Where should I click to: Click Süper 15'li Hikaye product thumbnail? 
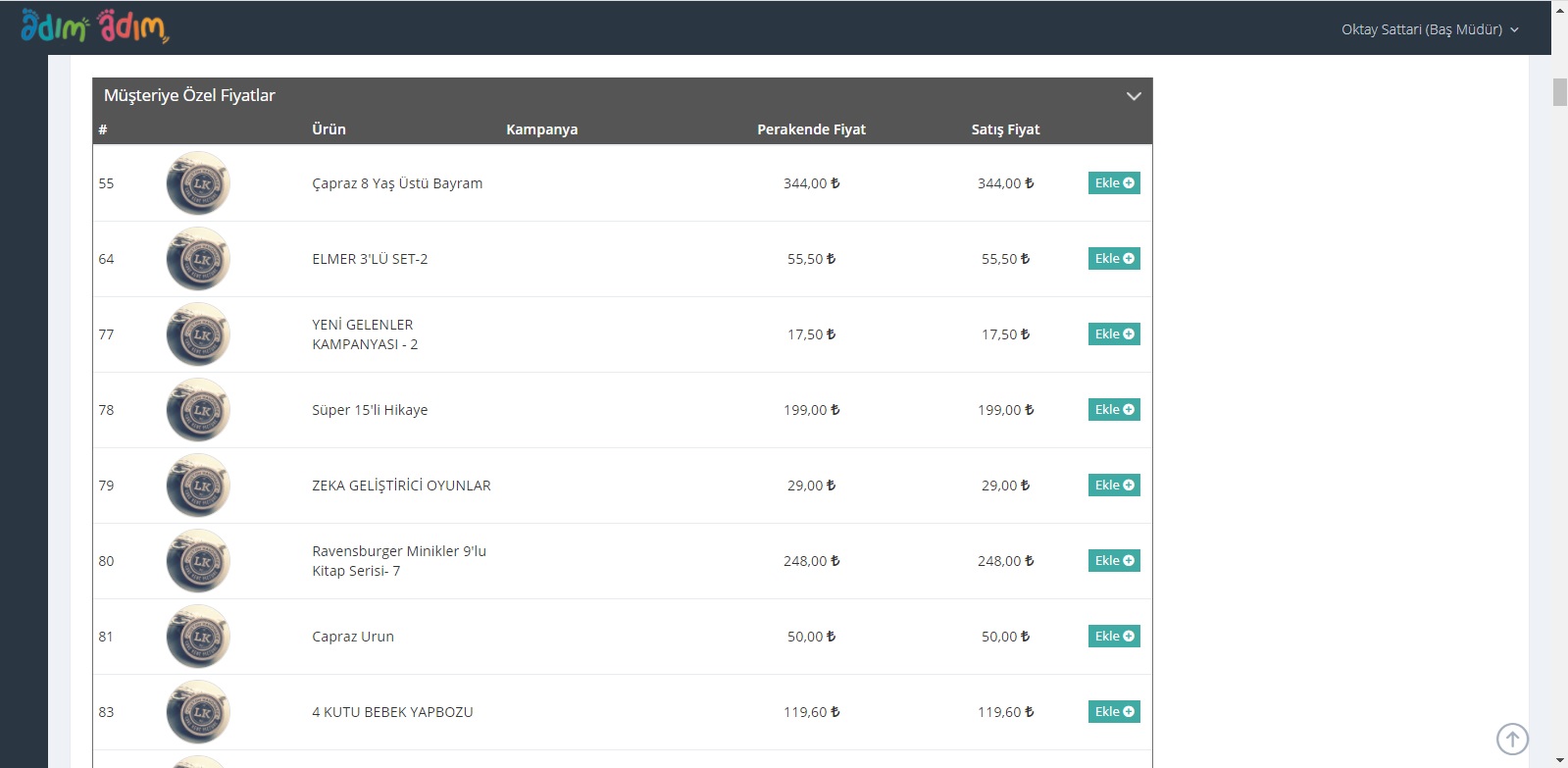point(198,410)
